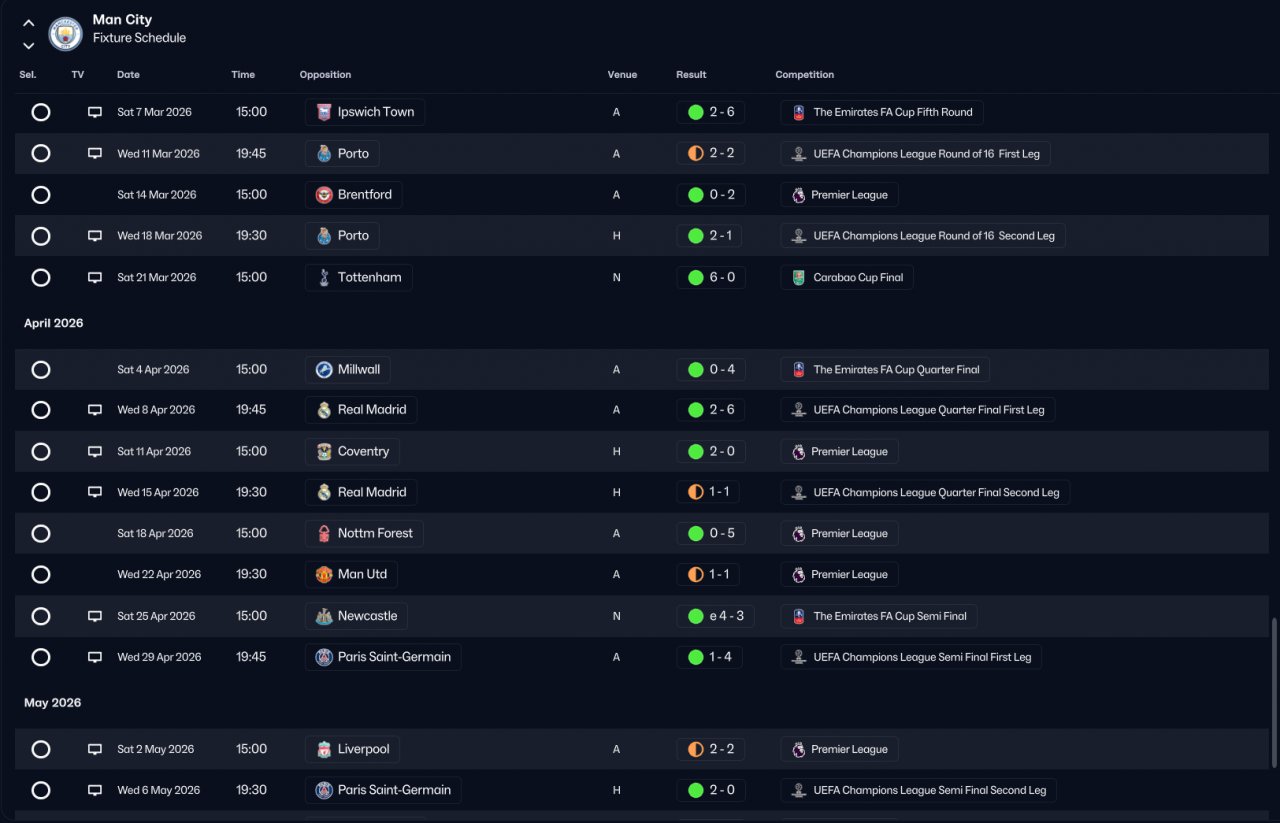Select the radio button for Coventry fixture
Image resolution: width=1280 pixels, height=823 pixels.
(x=41, y=452)
